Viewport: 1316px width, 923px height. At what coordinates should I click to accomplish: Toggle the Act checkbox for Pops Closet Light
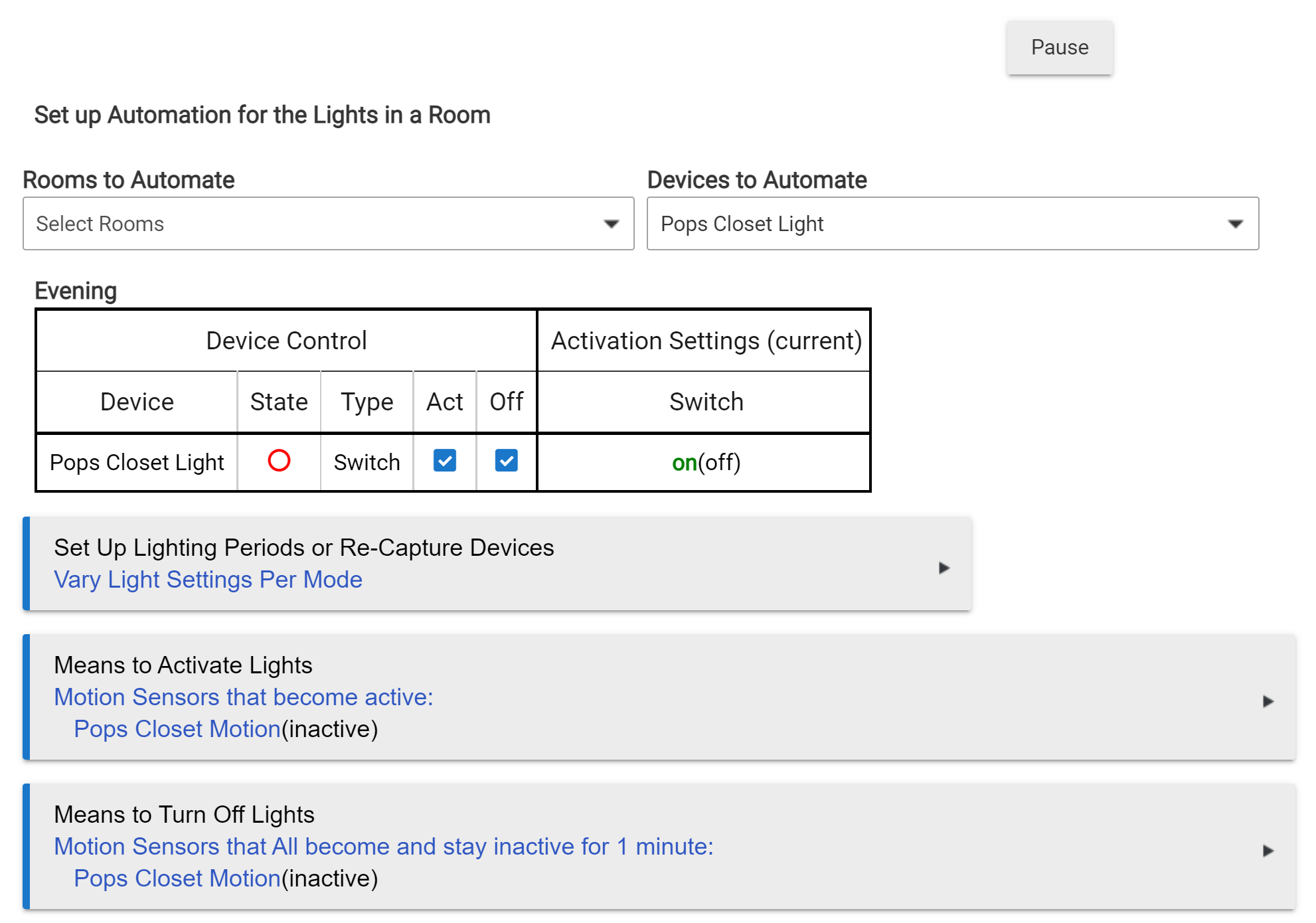444,461
